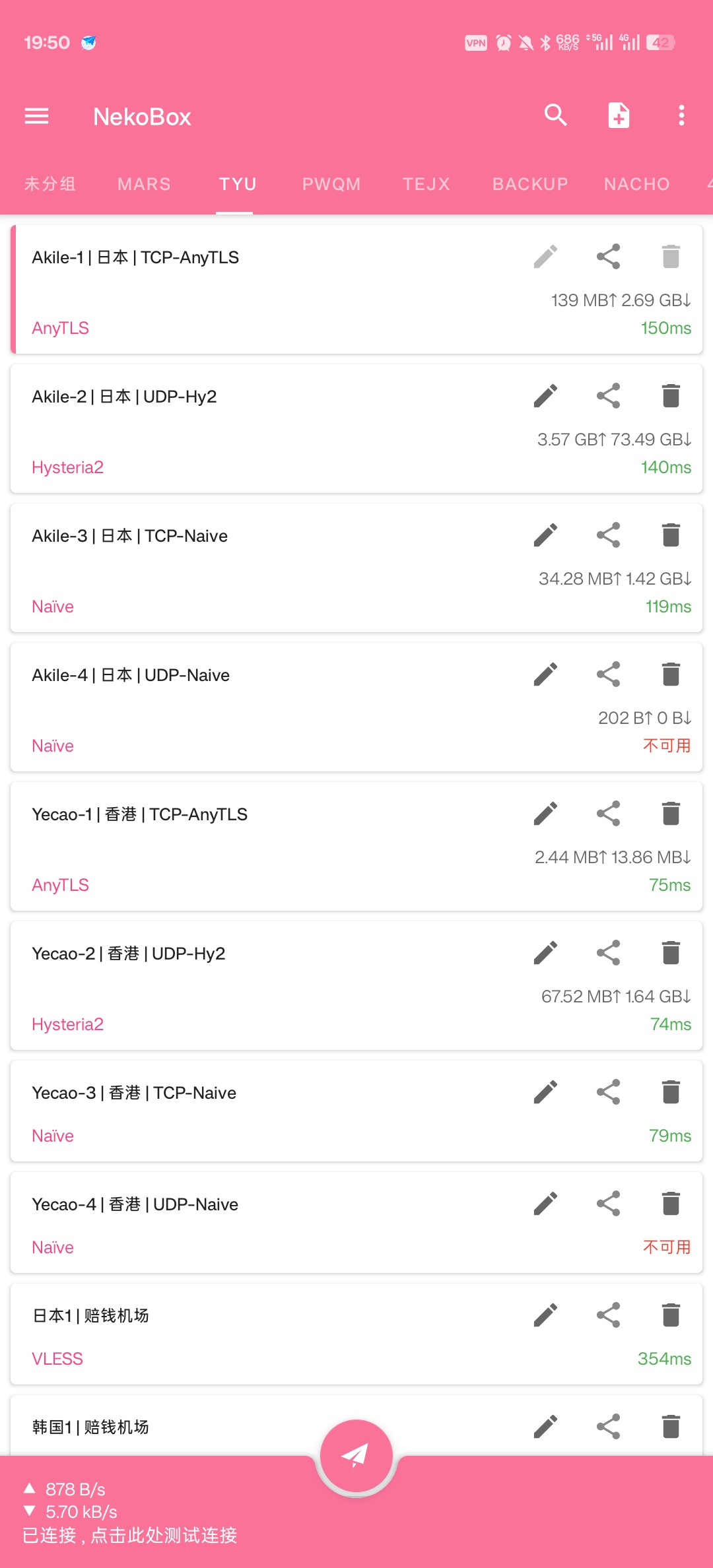Viewport: 713px width, 1568px height.
Task: Delete the Yecao-2 UDP-Hy2 profile
Action: tap(671, 953)
